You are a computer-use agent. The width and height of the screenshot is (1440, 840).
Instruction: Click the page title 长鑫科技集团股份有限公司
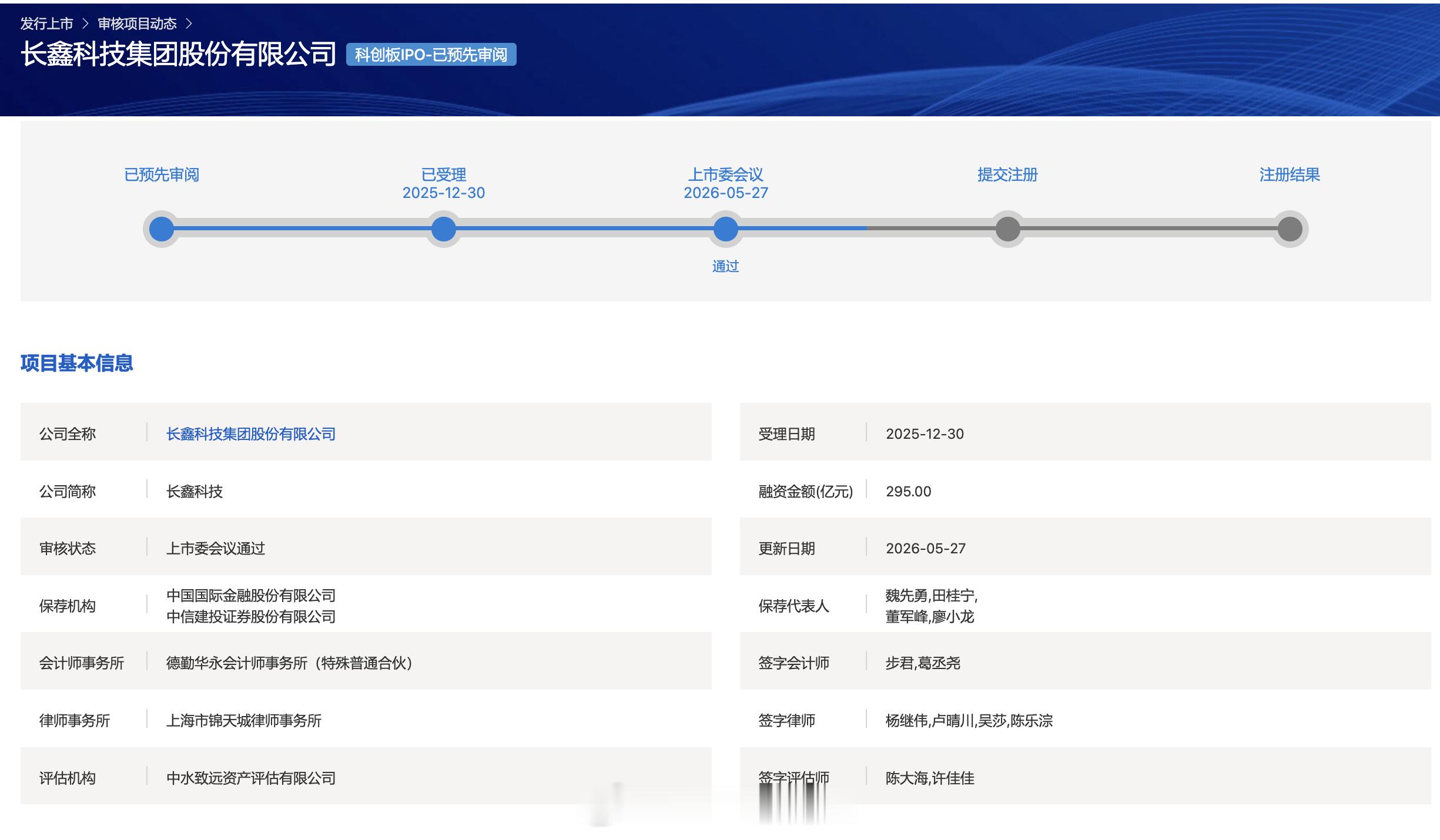point(178,54)
